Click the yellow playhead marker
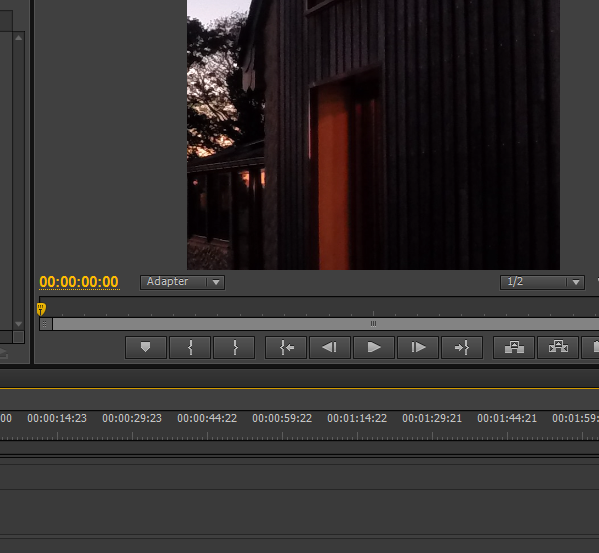599x553 pixels. pyautogui.click(x=41, y=309)
